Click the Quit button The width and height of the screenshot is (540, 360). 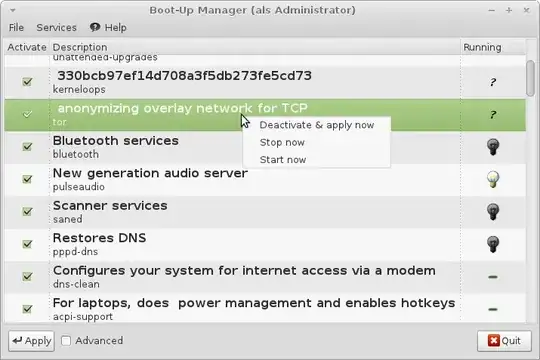(x=504, y=341)
